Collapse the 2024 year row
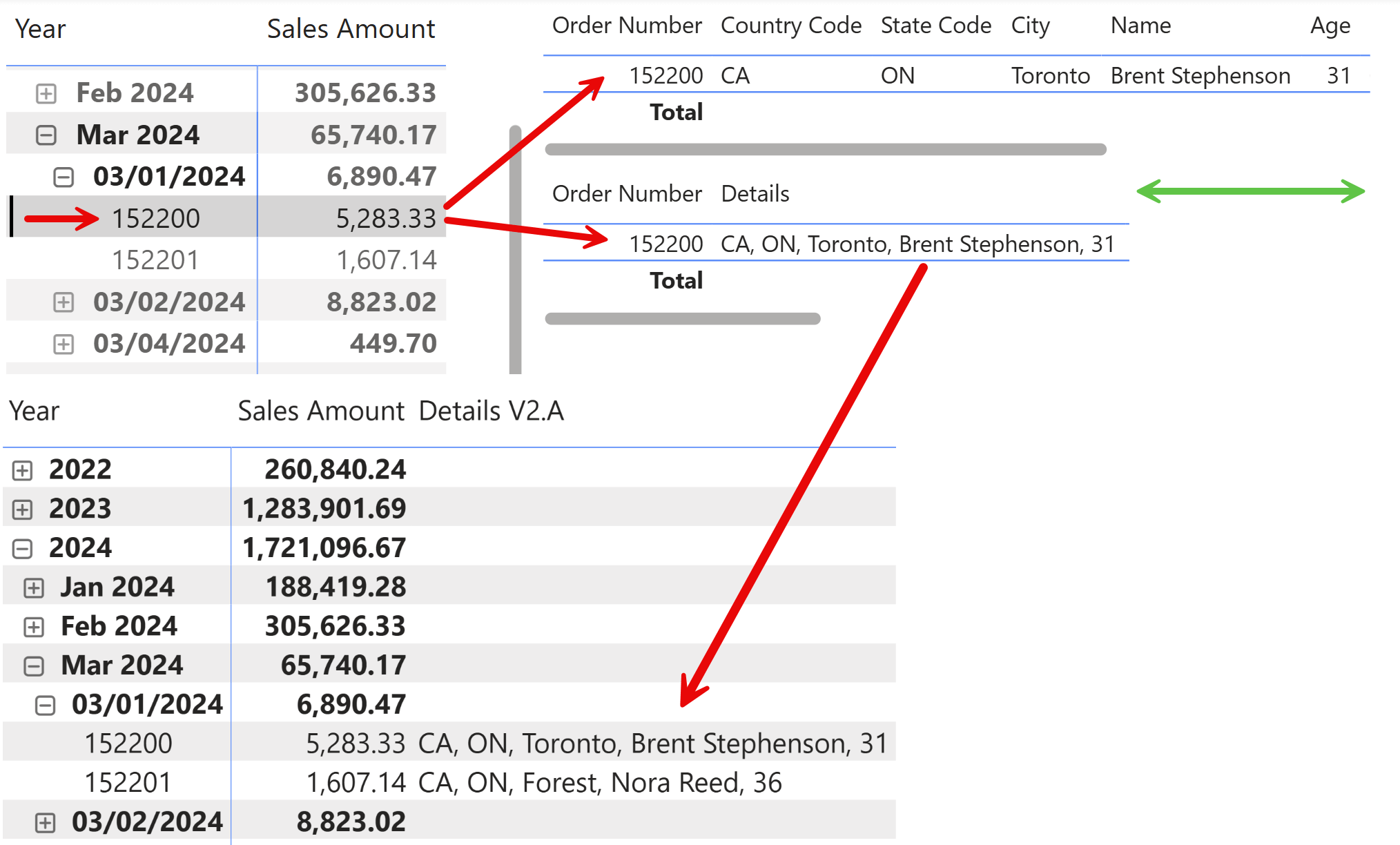The image size is (1400, 845). (x=22, y=549)
